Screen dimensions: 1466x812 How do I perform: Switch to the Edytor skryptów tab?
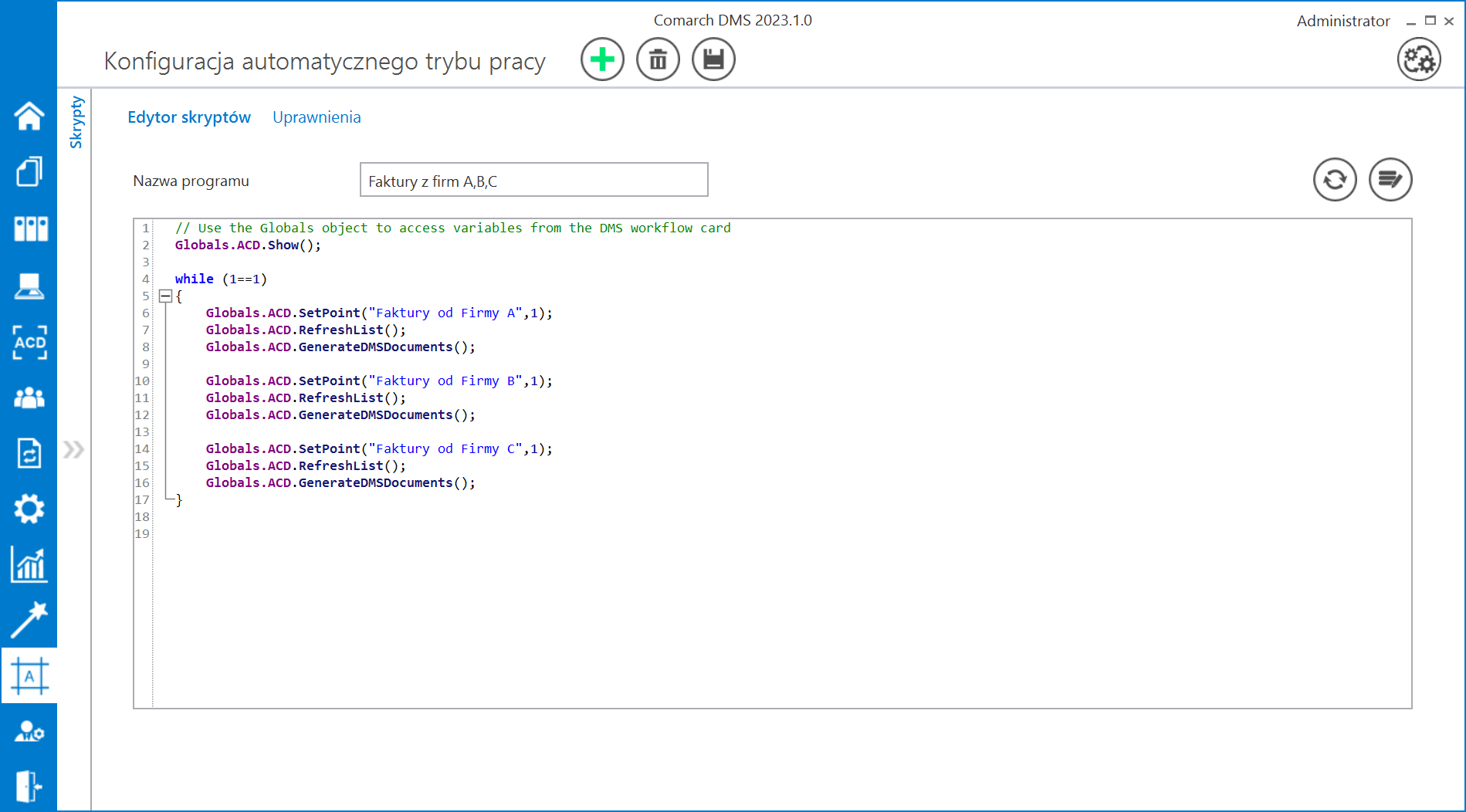(189, 117)
